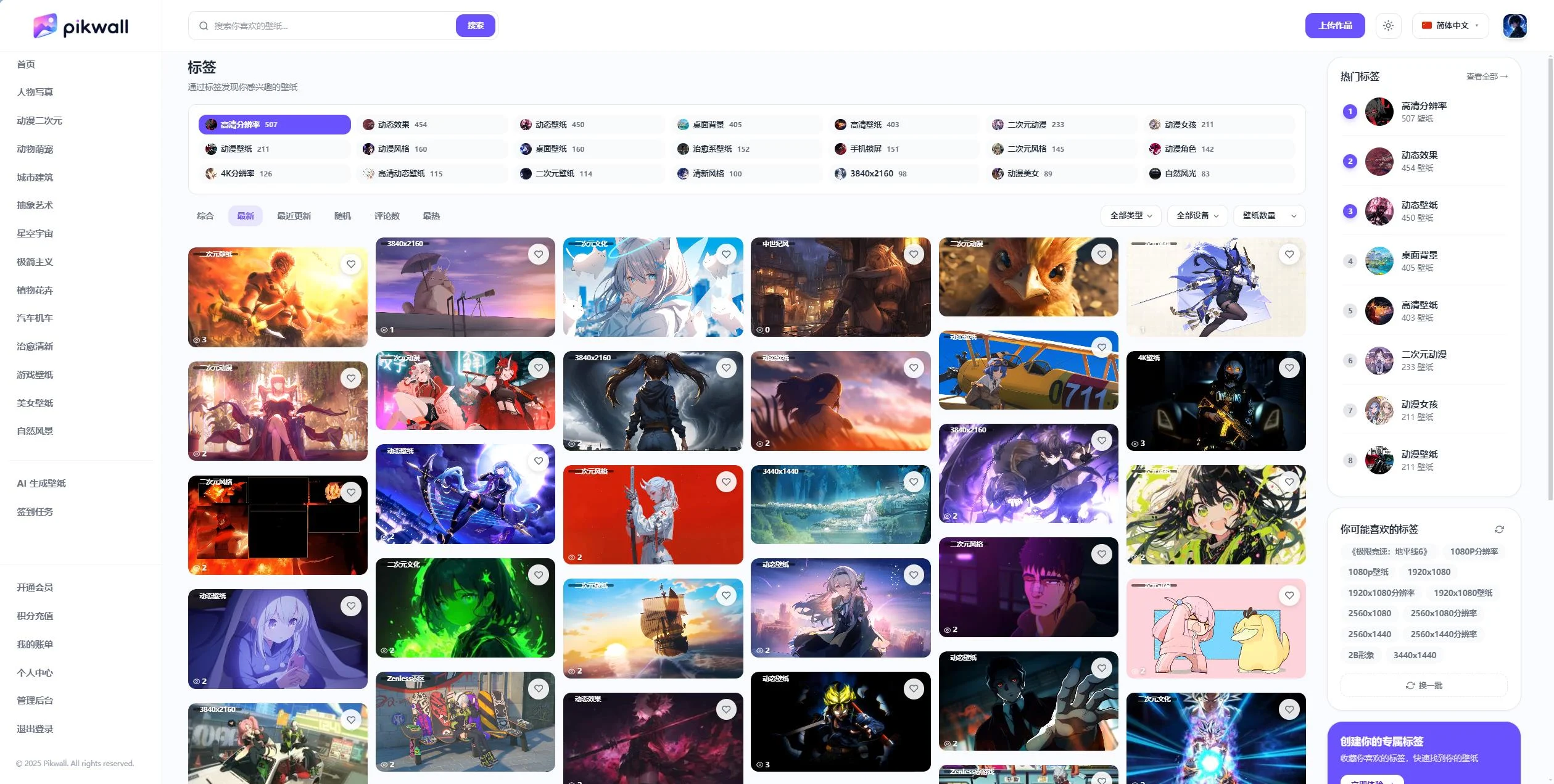
Task: Click the pikwall logo
Action: click(x=81, y=26)
